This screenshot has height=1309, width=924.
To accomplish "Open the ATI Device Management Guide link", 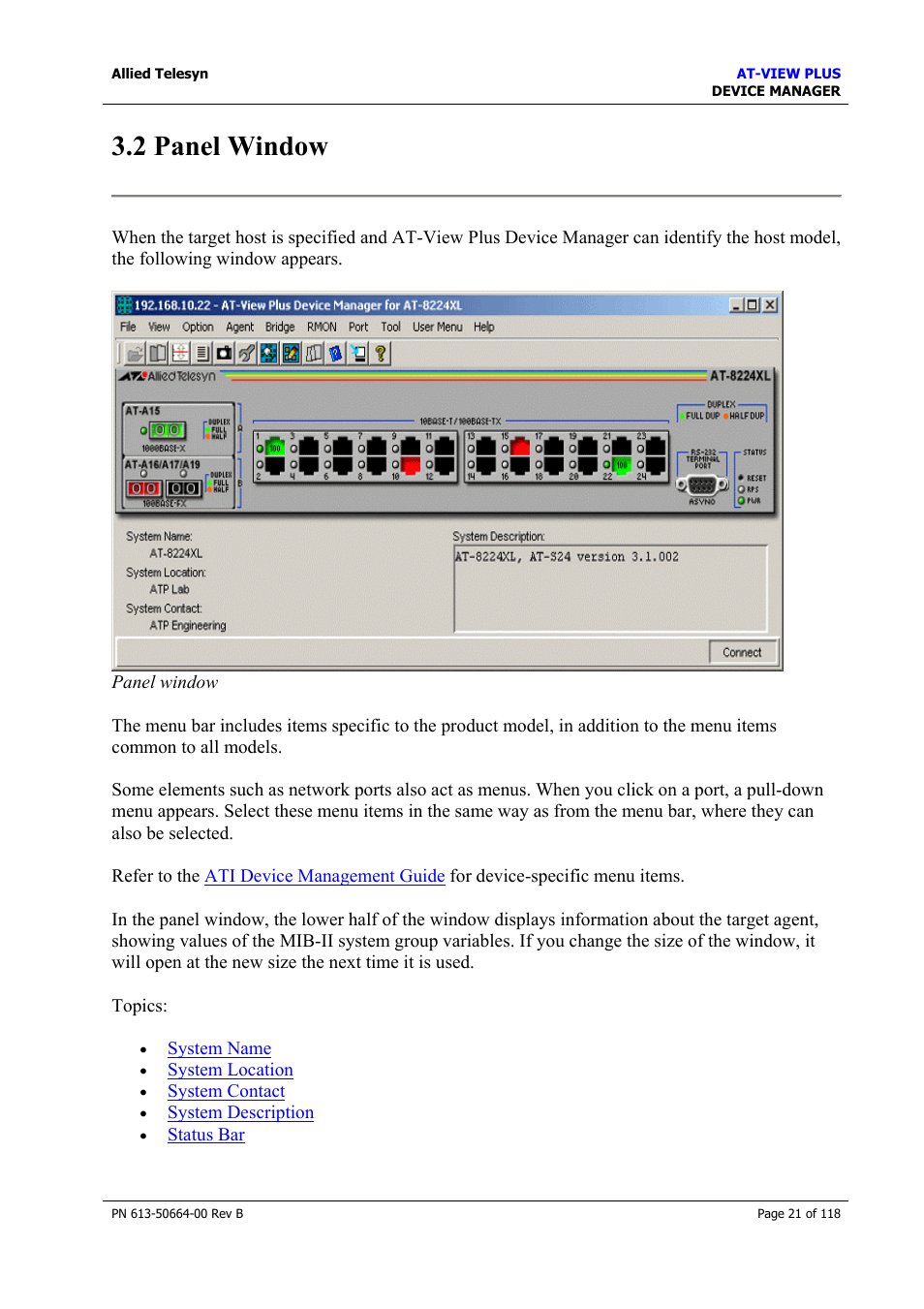I will pyautogui.click(x=324, y=876).
